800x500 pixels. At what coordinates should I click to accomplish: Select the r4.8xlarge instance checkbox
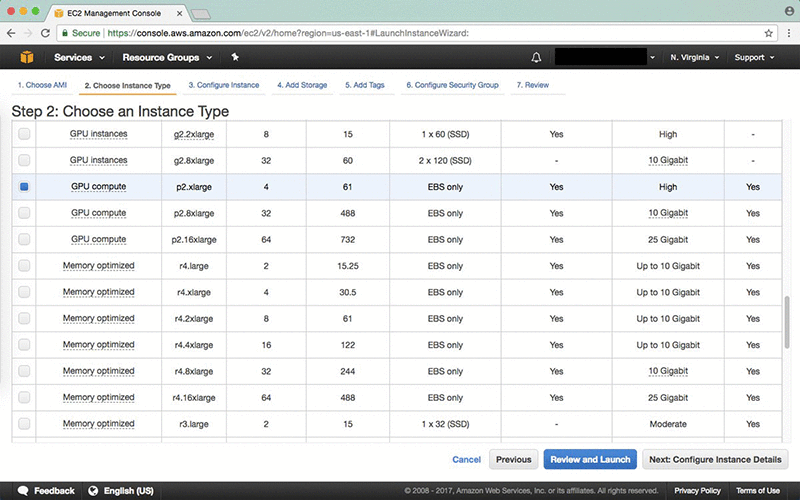click(x=24, y=371)
